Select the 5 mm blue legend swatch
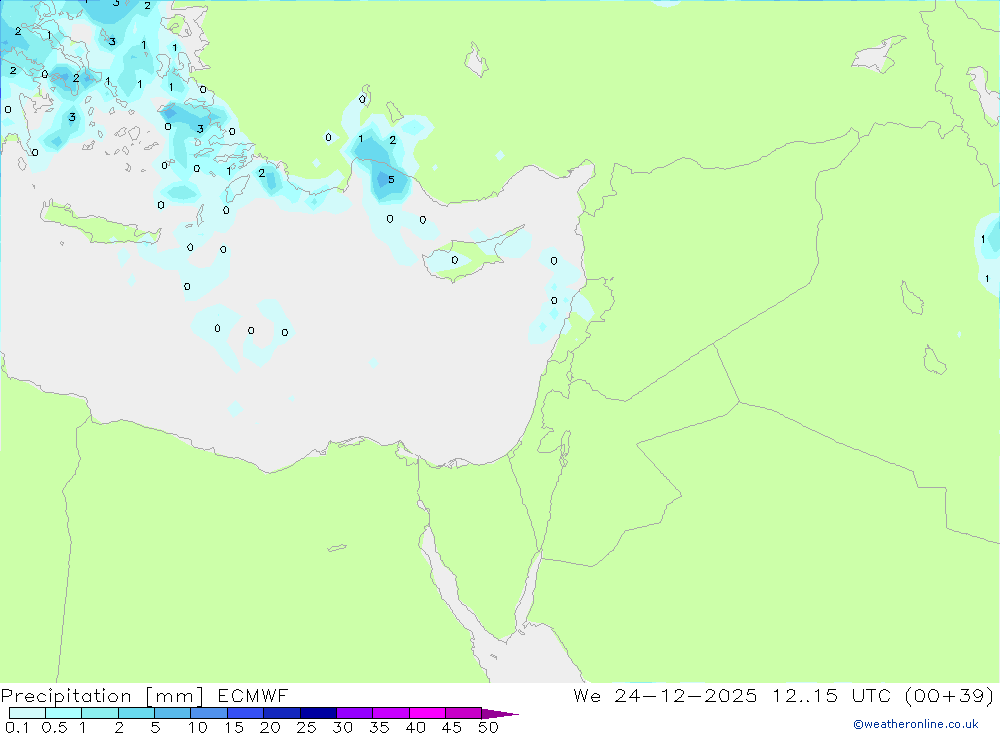The image size is (1000, 733). tap(172, 713)
